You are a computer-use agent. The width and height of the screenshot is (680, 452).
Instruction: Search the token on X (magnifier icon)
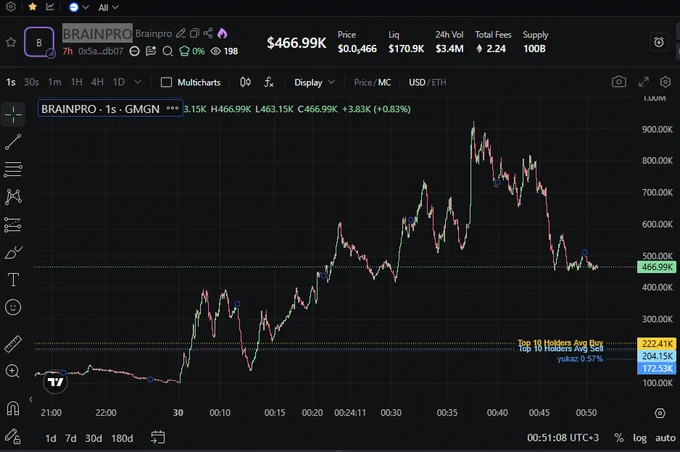167,51
